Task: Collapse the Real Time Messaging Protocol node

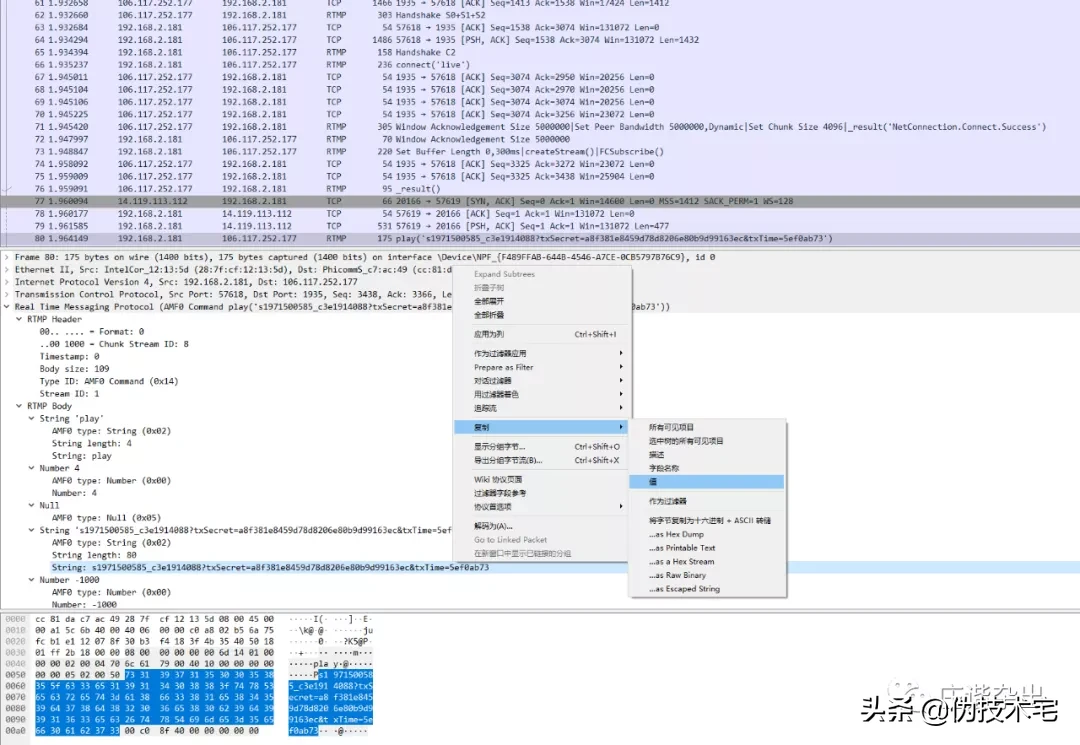Action: (7, 306)
